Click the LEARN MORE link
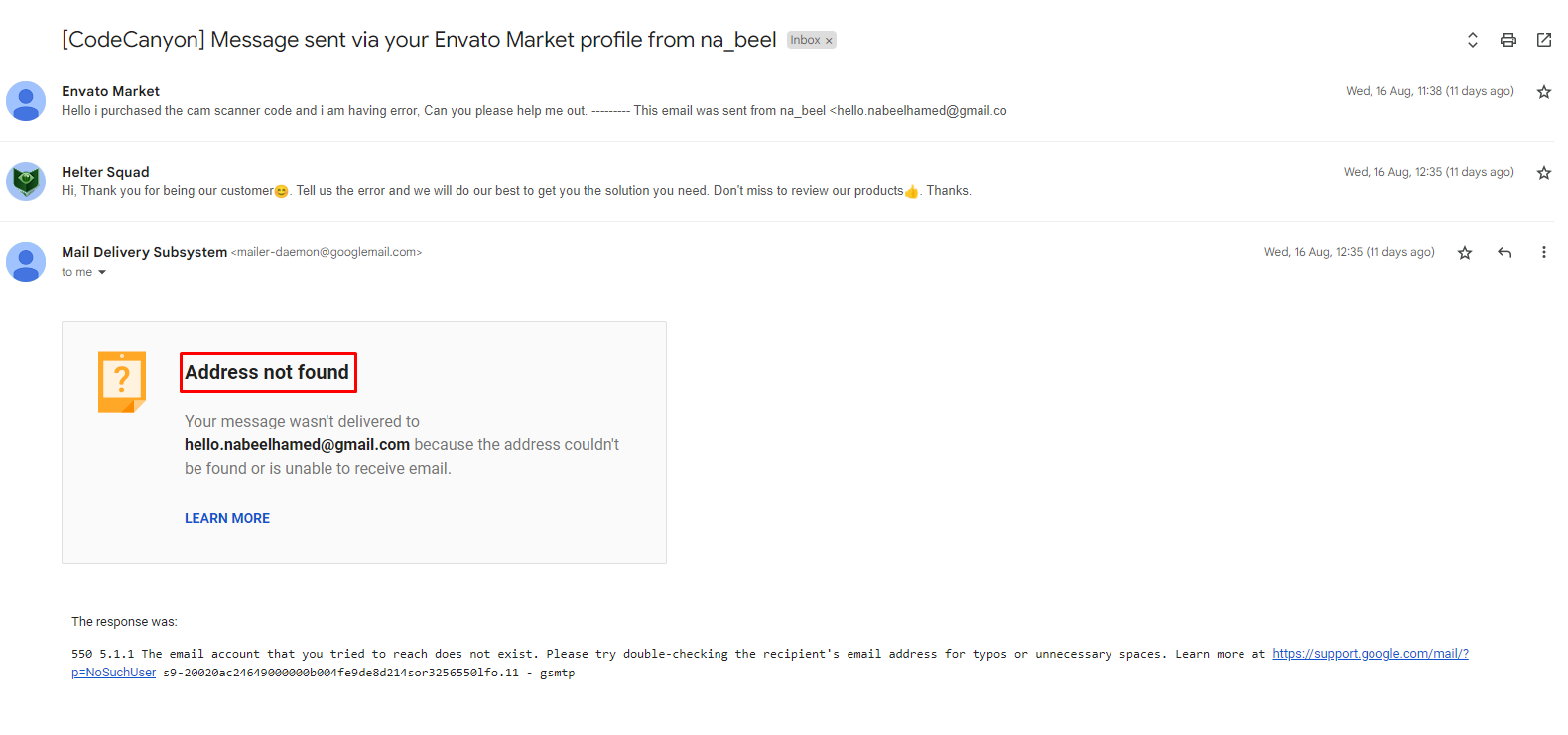1568x735 pixels. [x=227, y=518]
